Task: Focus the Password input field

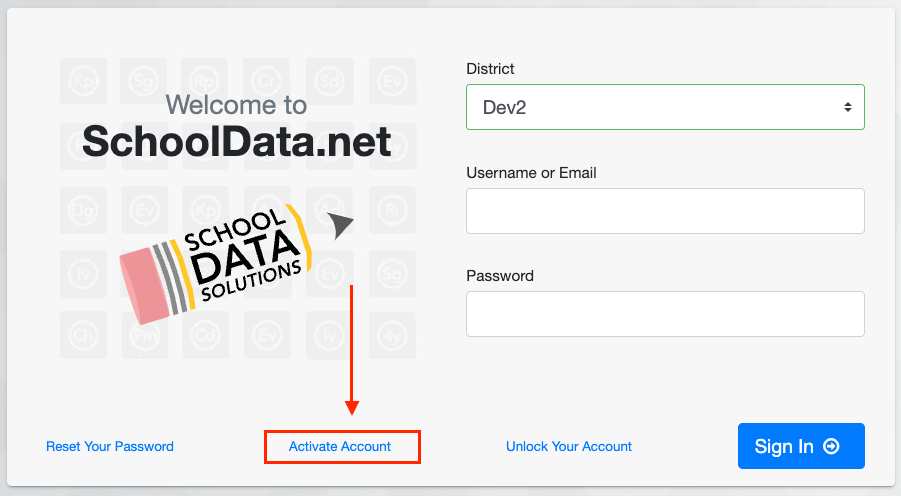Action: pyautogui.click(x=665, y=314)
